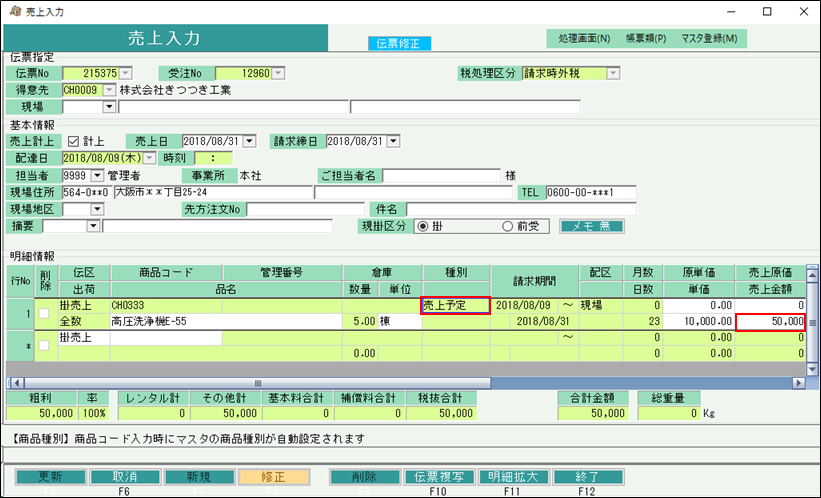This screenshot has height=498, width=821.
Task: Click the 先方注文No input field
Action: [x=305, y=209]
